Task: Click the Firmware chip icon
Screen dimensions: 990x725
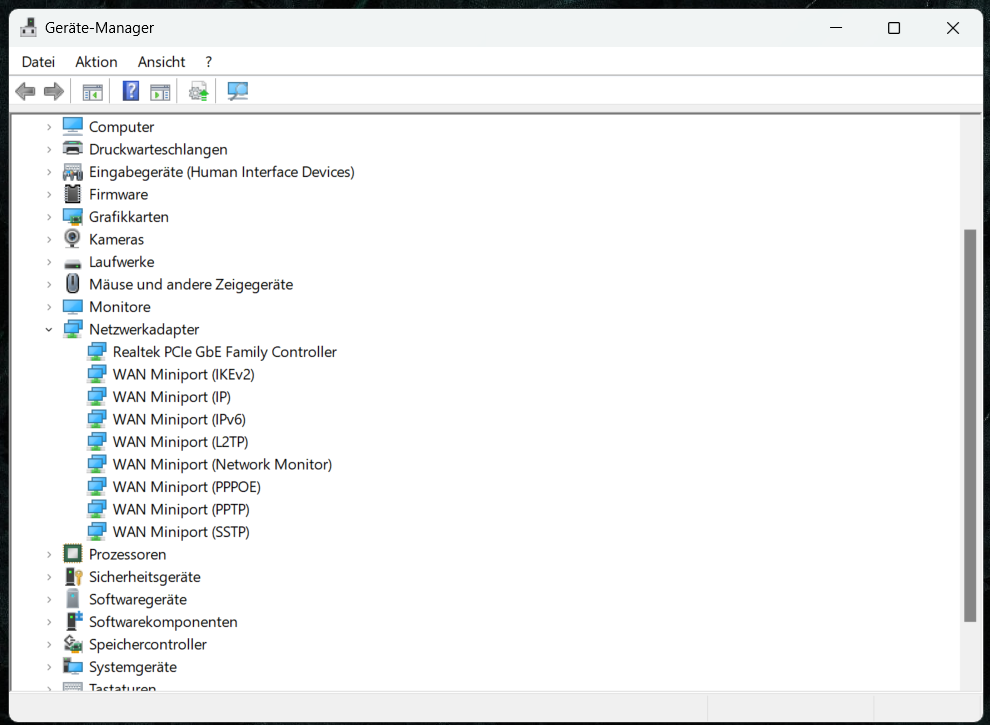Action: [x=73, y=194]
